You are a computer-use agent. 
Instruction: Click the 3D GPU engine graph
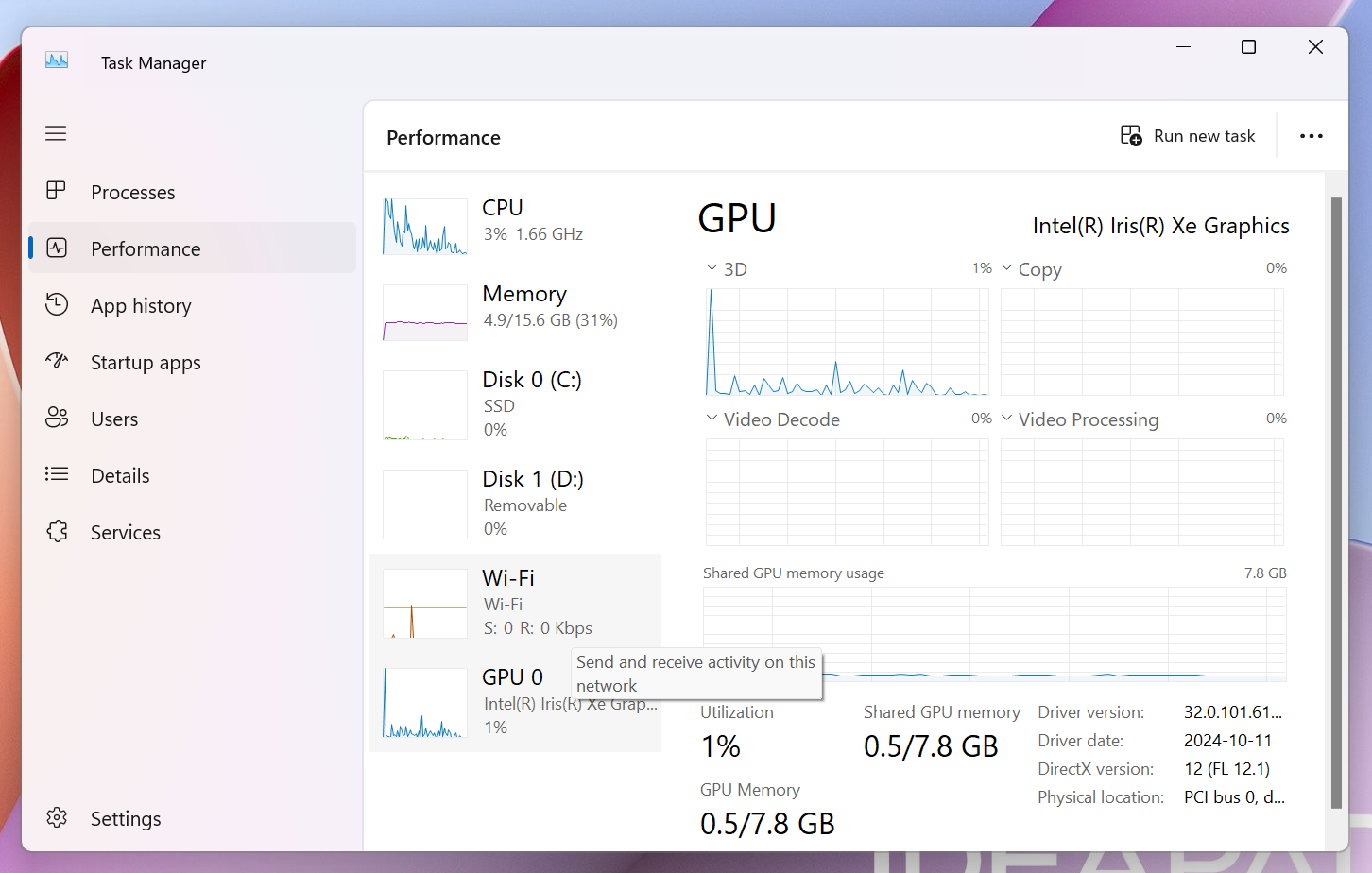[x=848, y=342]
